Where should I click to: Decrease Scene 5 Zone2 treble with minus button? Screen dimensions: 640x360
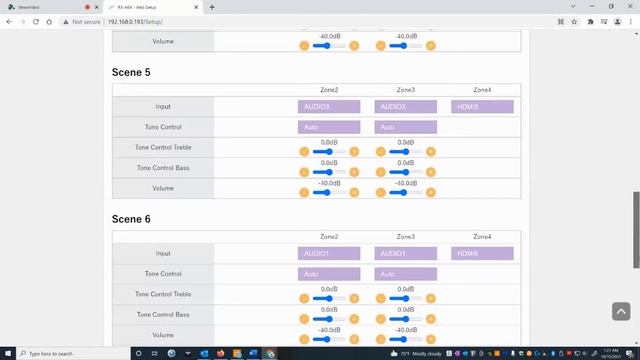coord(304,152)
